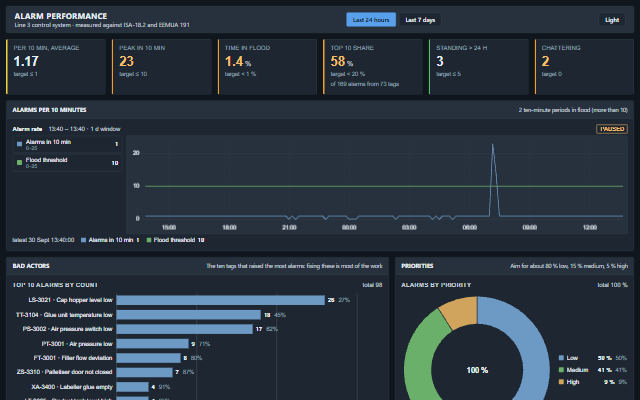Viewport: 640px width, 400px height.
Task: Click the '13:40 – 13:40 · 1 d window' text
Action: point(84,129)
